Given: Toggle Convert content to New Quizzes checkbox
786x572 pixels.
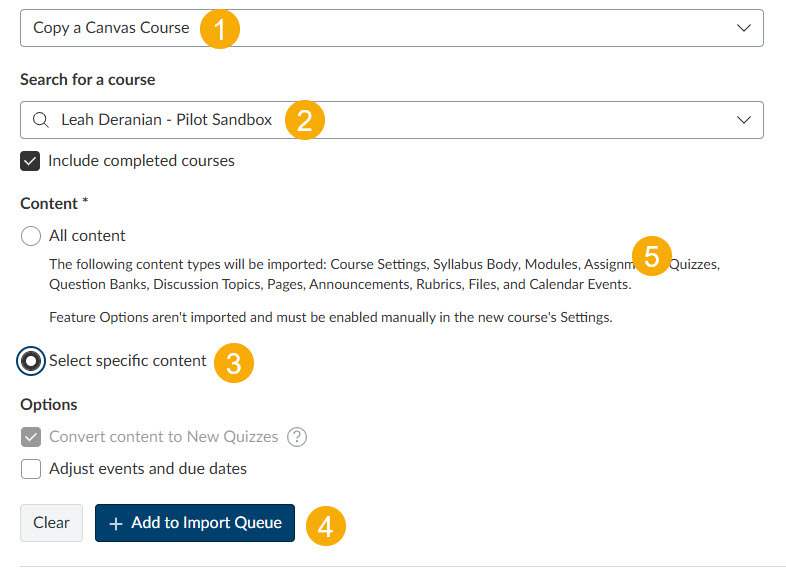Looking at the screenshot, I should 31,437.
